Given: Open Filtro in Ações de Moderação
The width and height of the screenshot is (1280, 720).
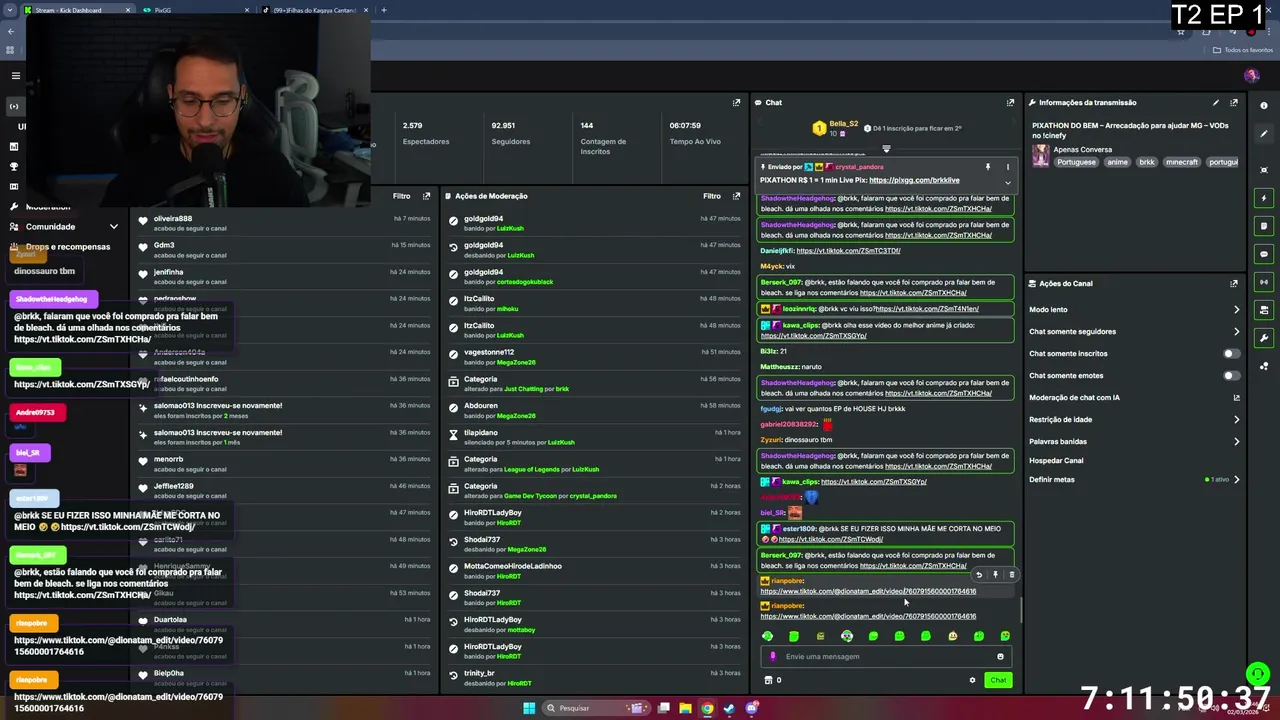Looking at the screenshot, I should [712, 196].
